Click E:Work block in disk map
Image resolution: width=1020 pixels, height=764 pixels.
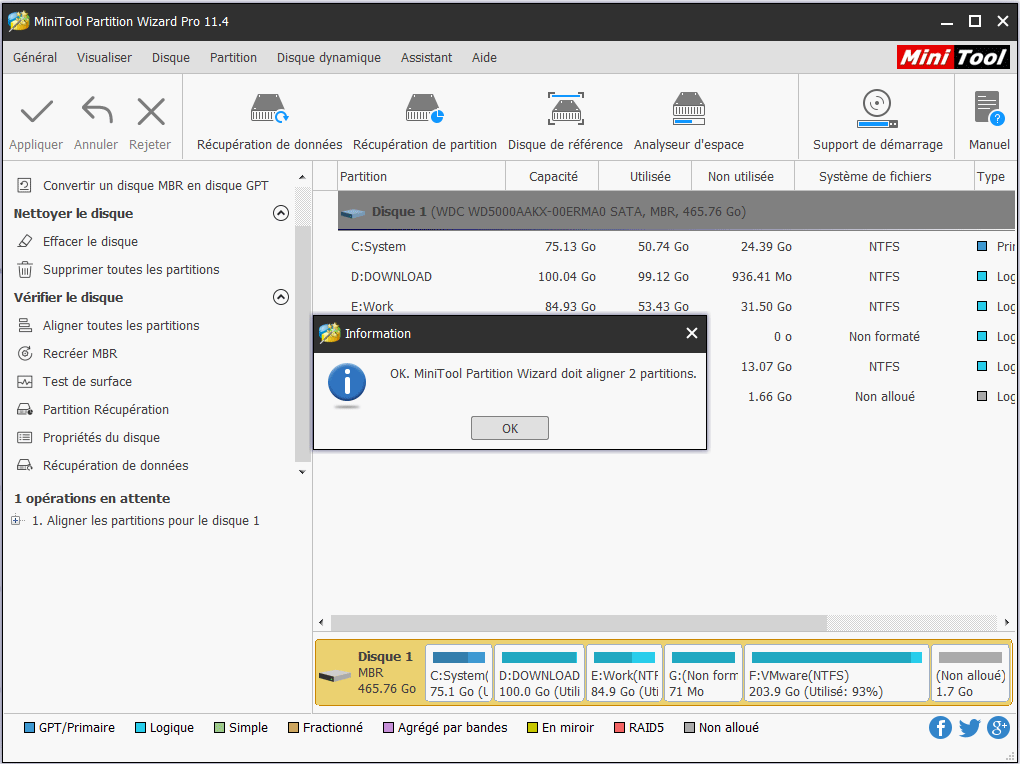[624, 673]
